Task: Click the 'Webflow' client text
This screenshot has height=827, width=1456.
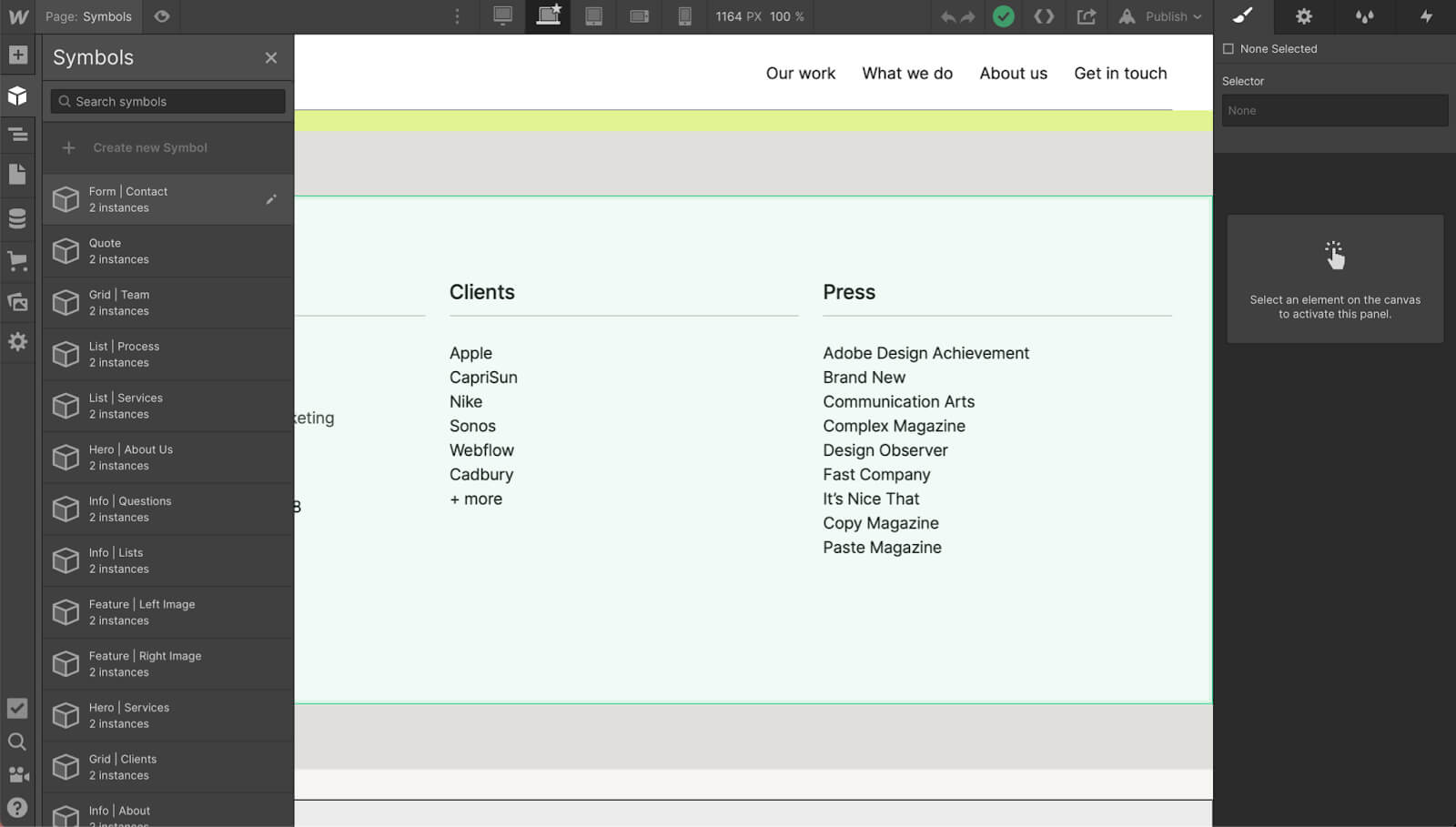Action: [481, 450]
